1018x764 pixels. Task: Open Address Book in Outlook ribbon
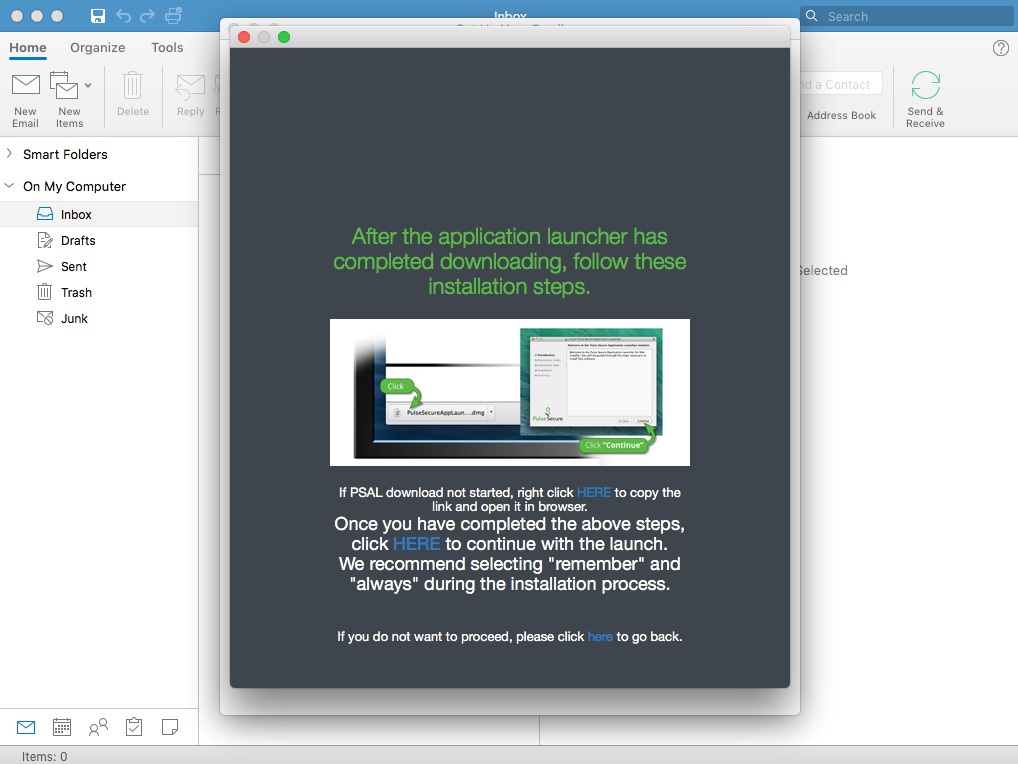[841, 115]
